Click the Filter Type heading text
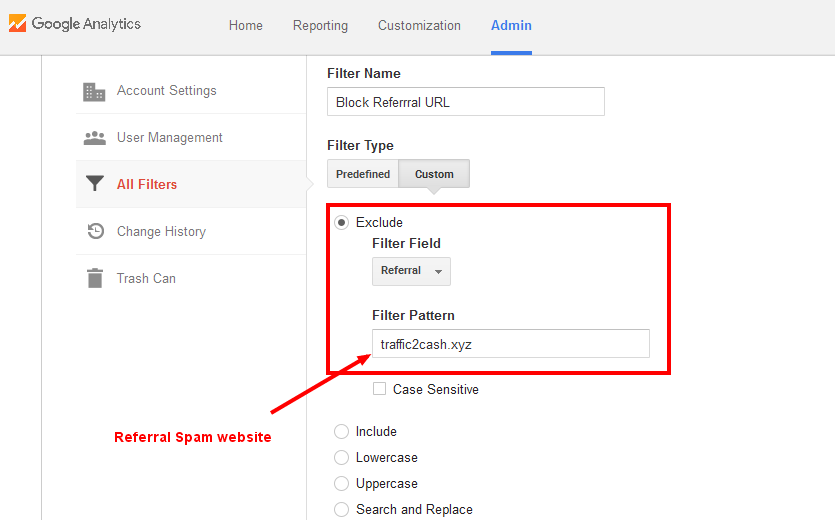This screenshot has width=835, height=520. click(x=360, y=145)
